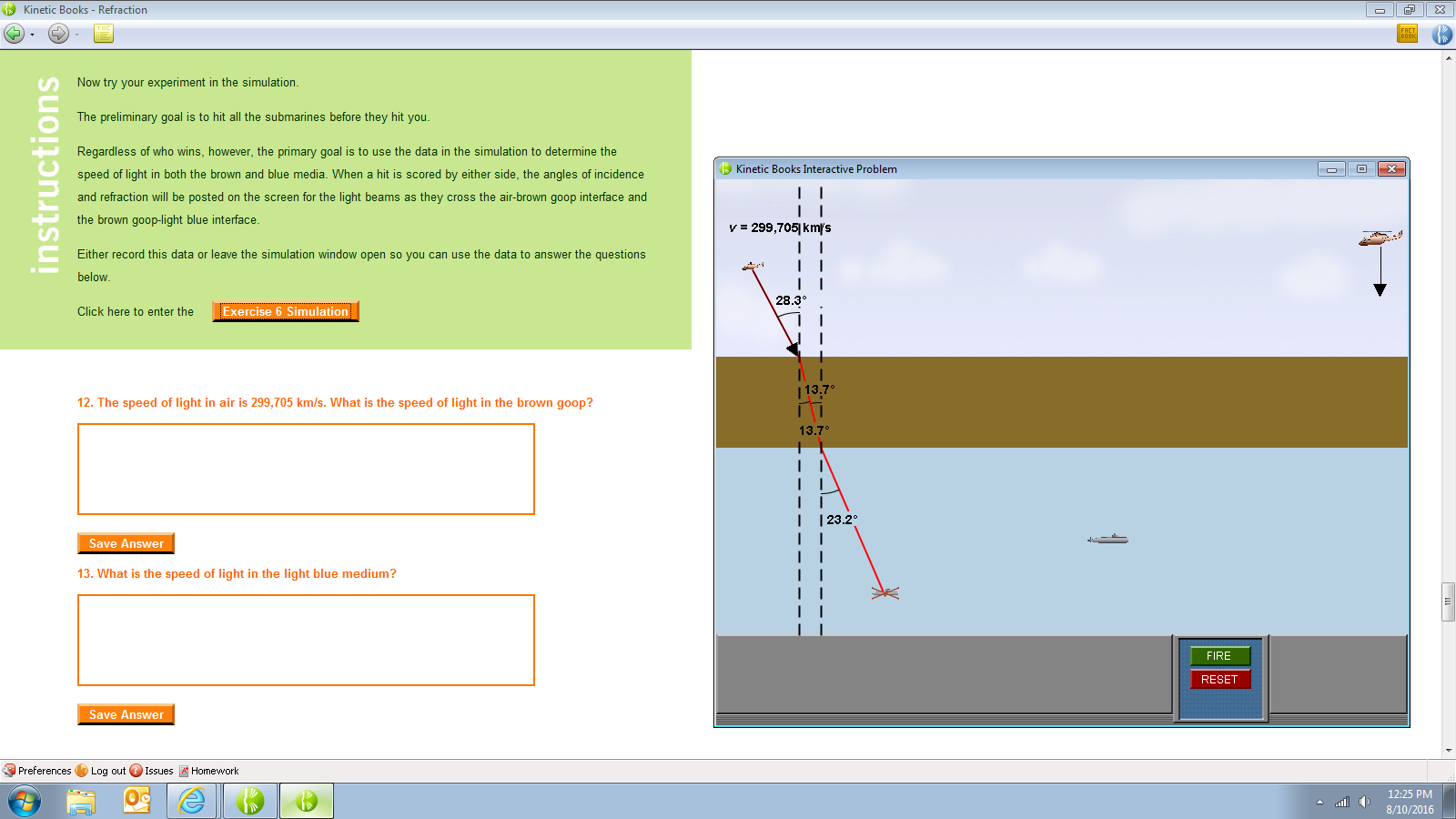The width and height of the screenshot is (1456, 819).
Task: Open the forward button history dropdown arrow
Action: click(77, 35)
